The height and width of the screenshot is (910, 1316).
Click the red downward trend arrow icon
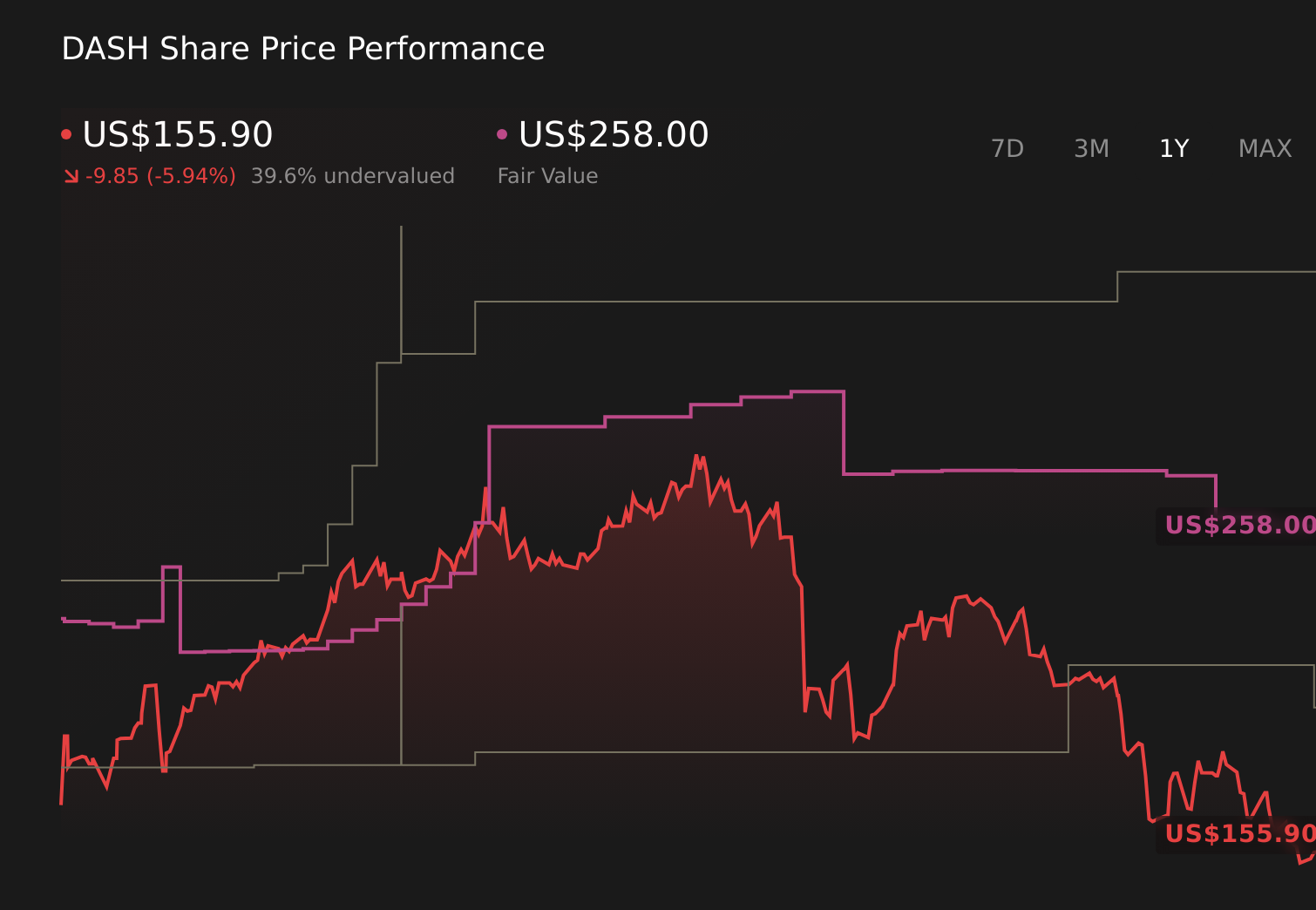tap(71, 175)
